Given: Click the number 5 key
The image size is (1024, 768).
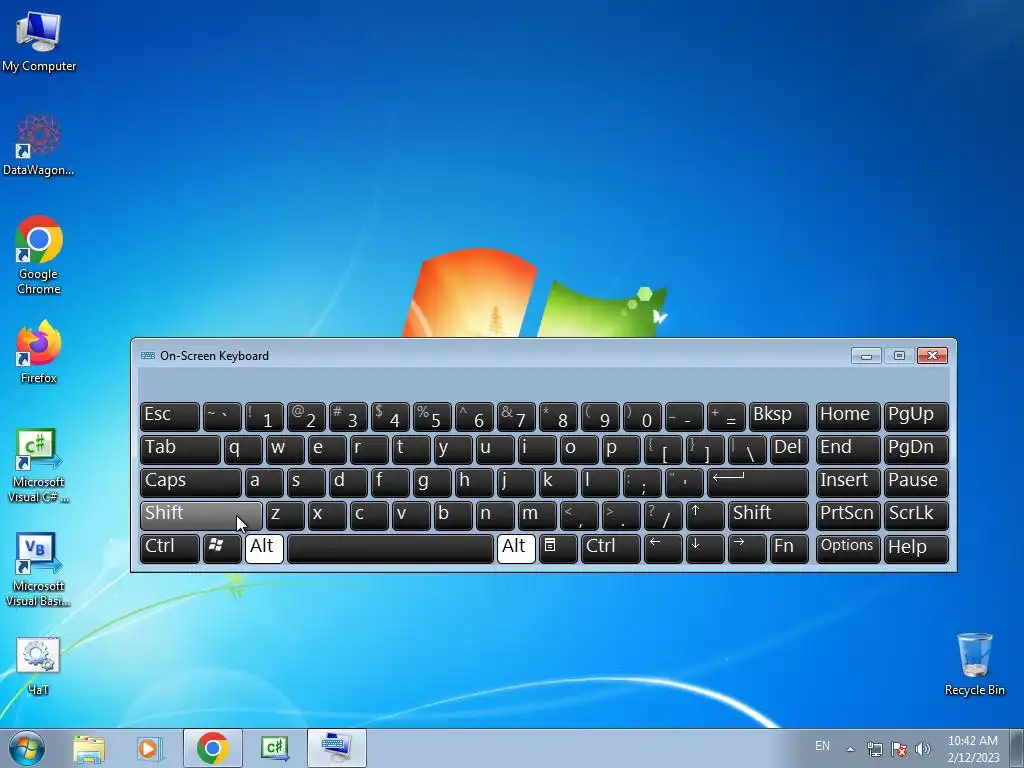Looking at the screenshot, I should [432, 417].
